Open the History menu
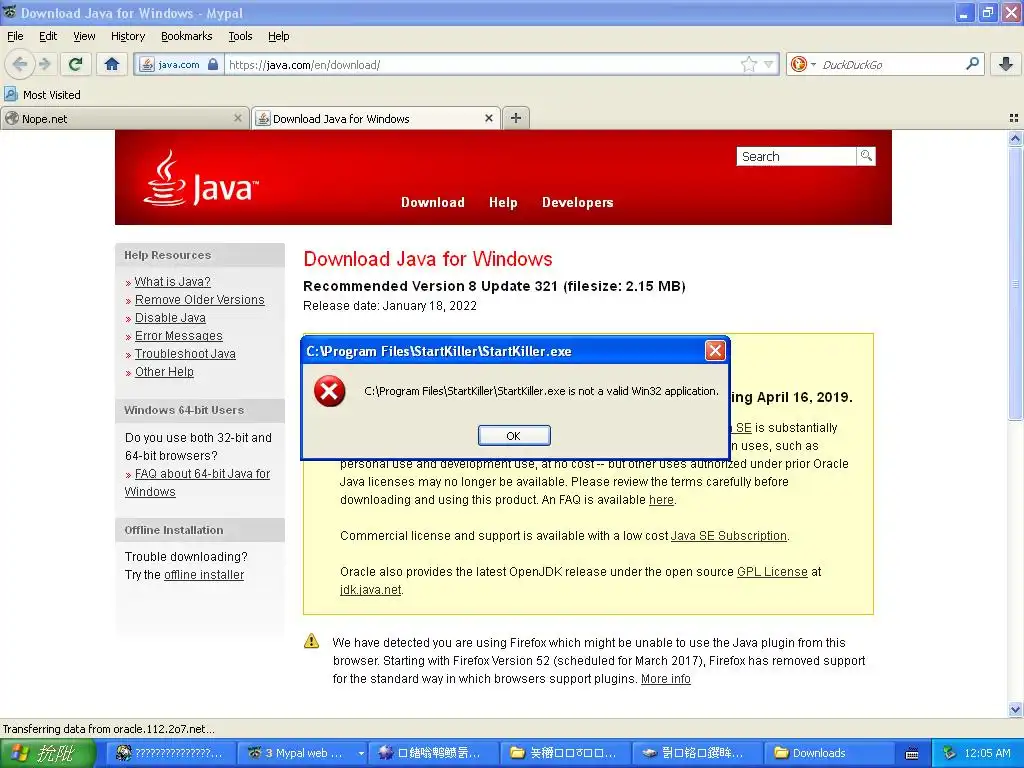 [128, 36]
